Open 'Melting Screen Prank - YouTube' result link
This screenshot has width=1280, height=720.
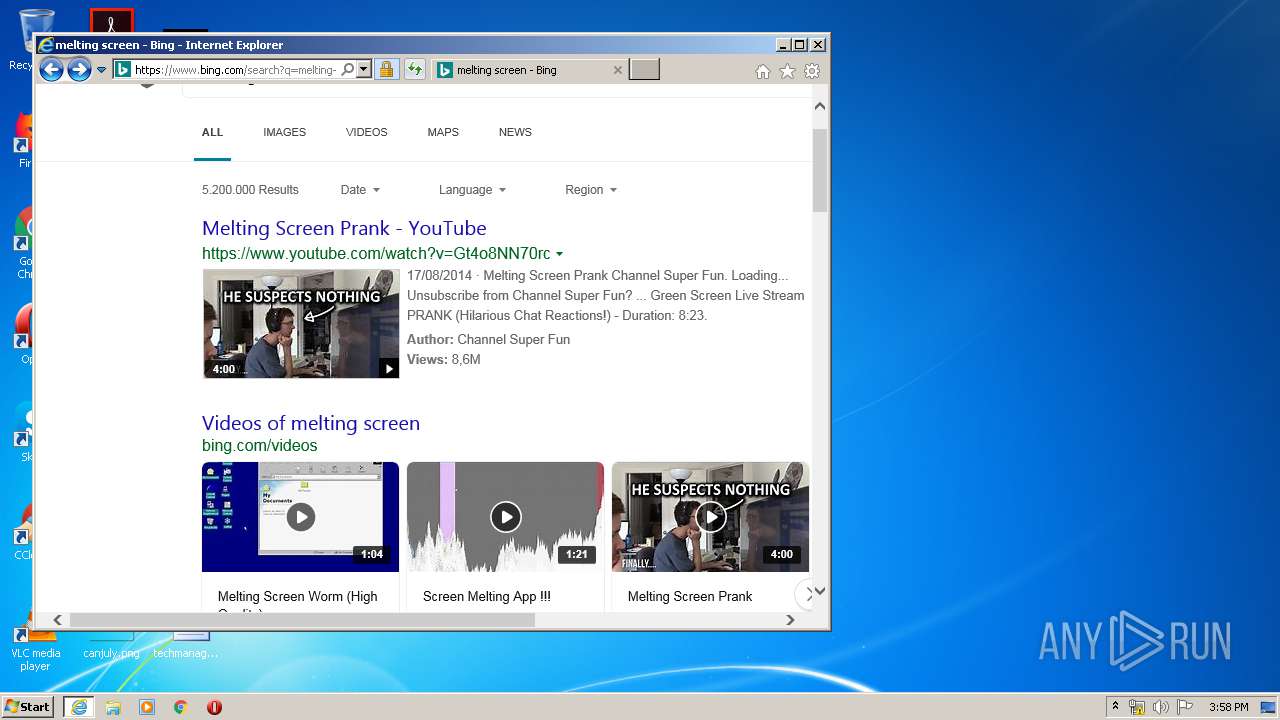pyautogui.click(x=344, y=228)
